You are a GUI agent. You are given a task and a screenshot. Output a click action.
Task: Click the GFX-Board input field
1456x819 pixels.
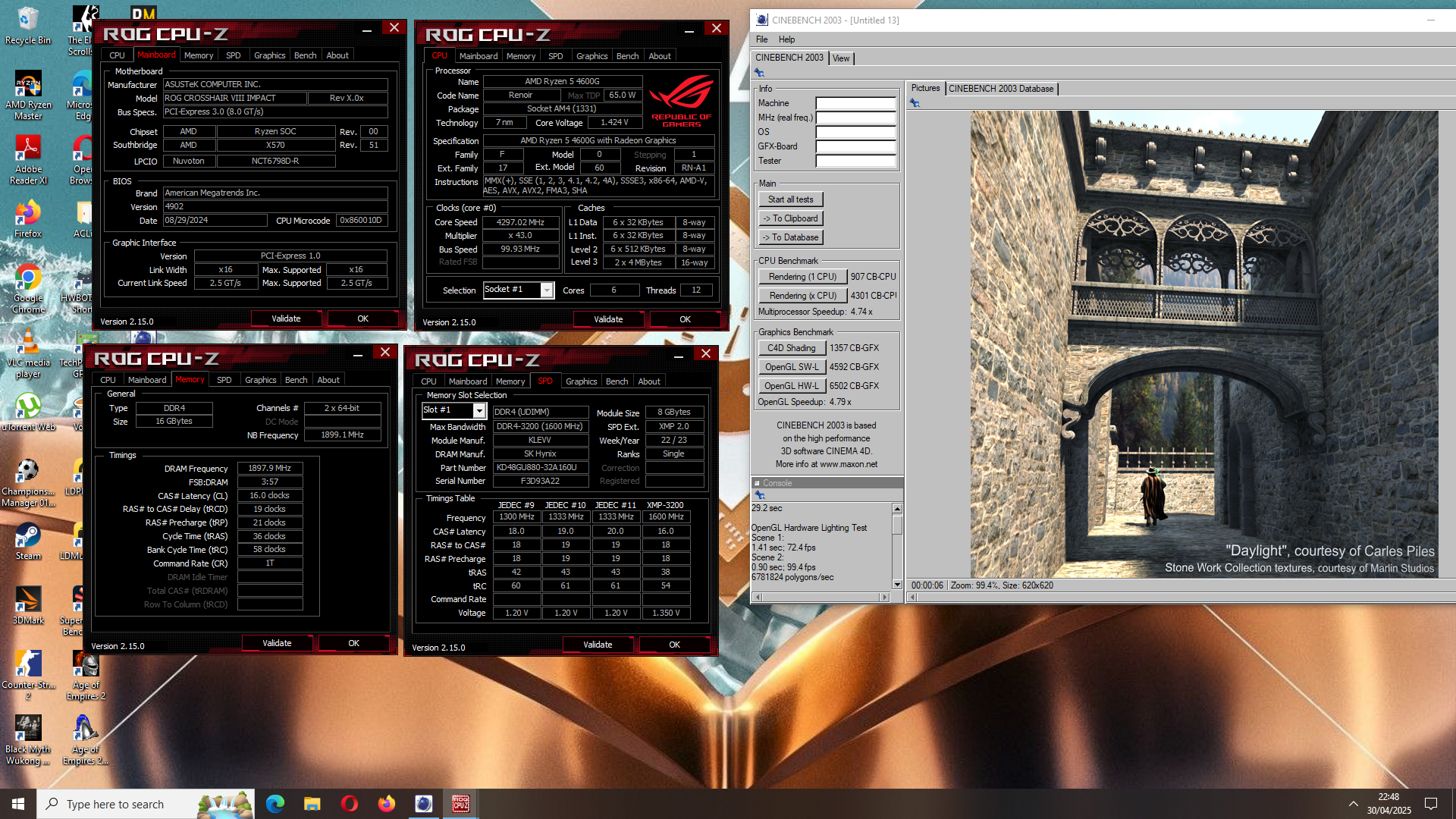pos(855,146)
